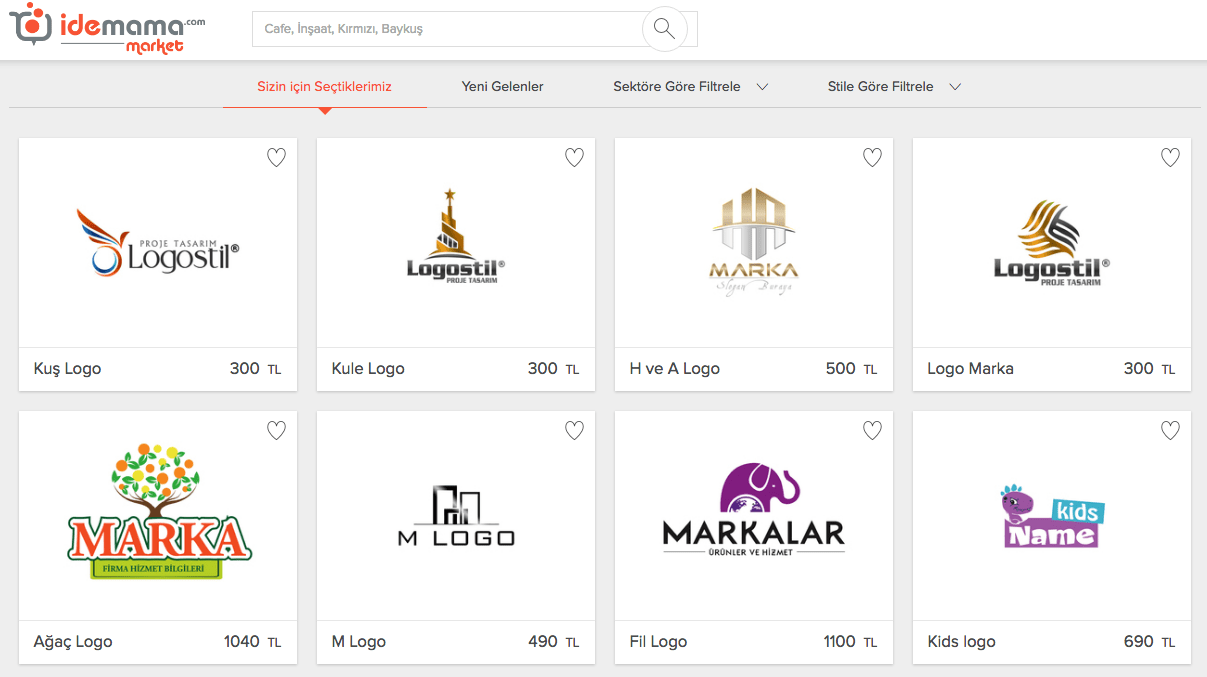Like the Ağaç Logo via heart icon
Image resolution: width=1207 pixels, height=677 pixels.
coord(276,430)
